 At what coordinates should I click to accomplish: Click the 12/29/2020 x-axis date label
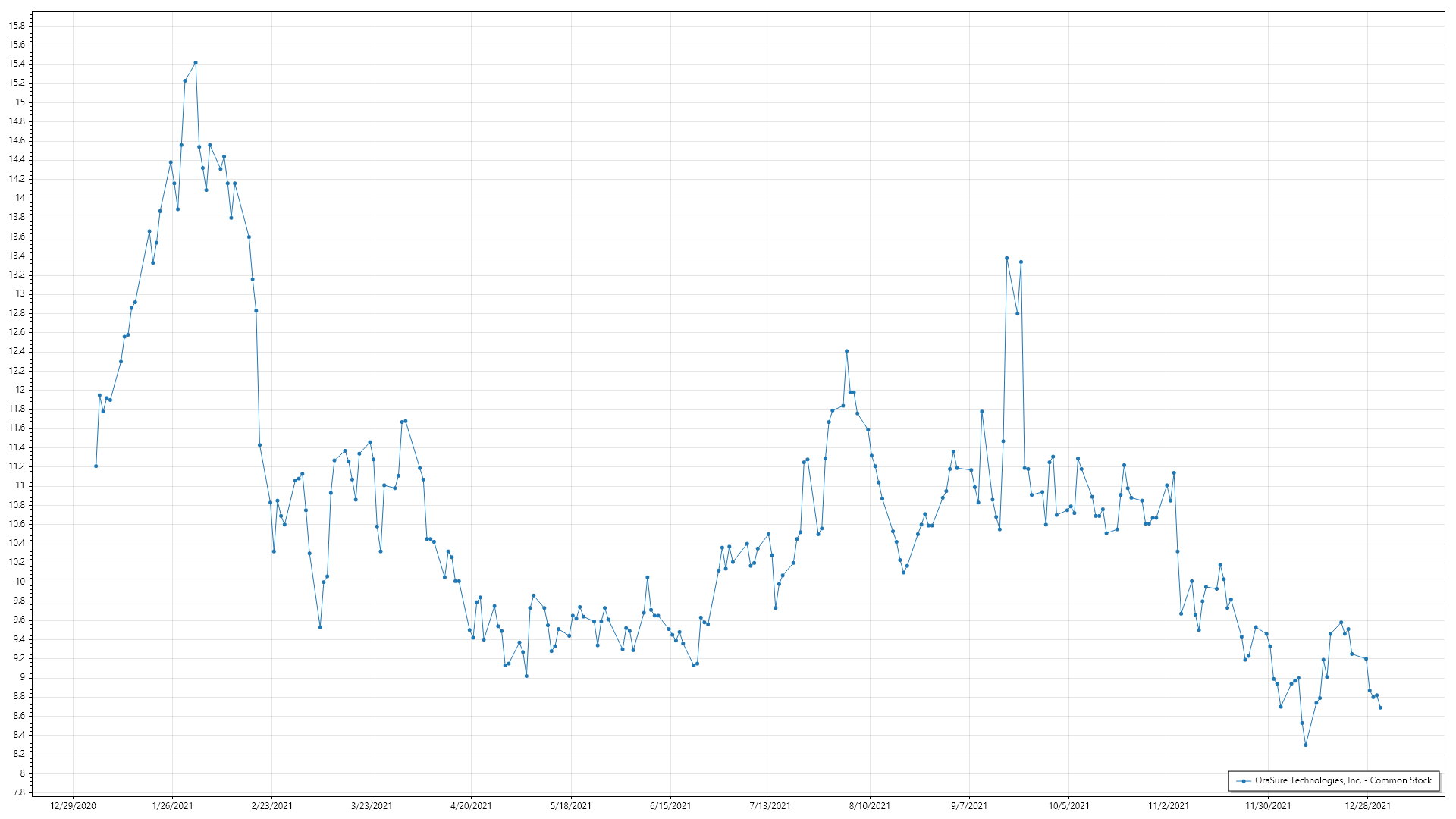click(73, 805)
